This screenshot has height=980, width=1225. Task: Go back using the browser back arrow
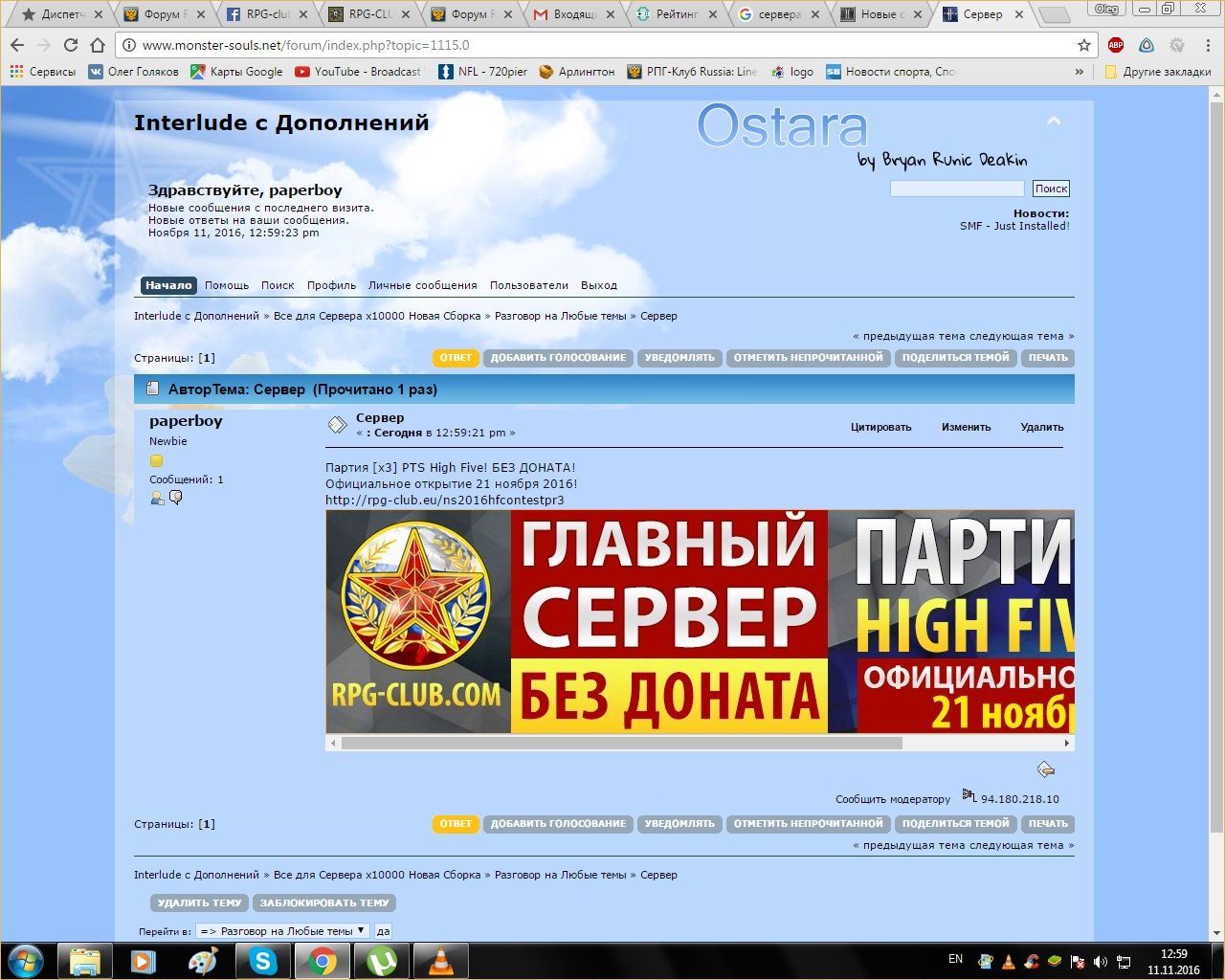[17, 45]
